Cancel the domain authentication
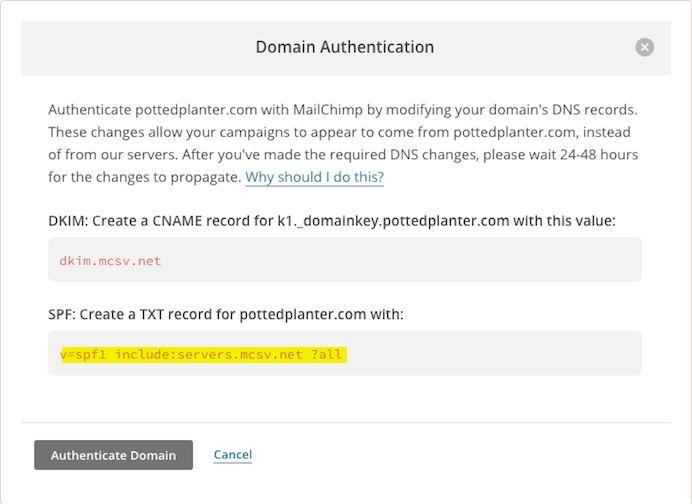692x504 pixels. 233,455
